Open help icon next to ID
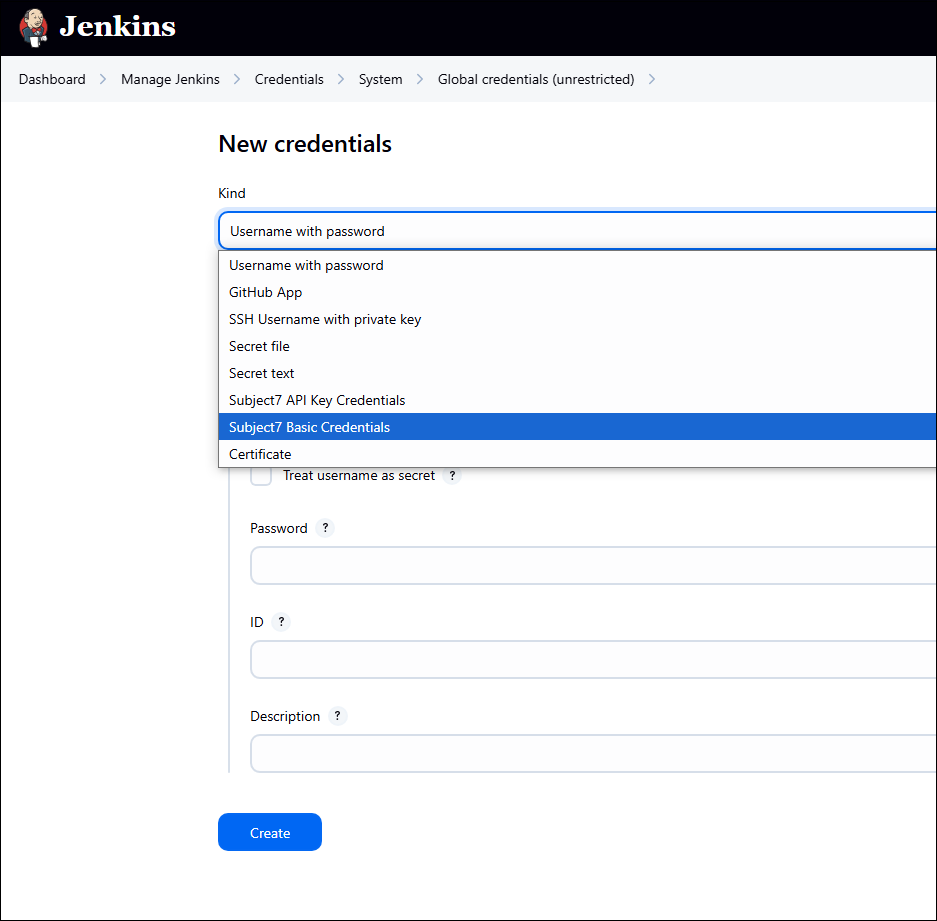This screenshot has width=937, height=921. click(x=281, y=622)
